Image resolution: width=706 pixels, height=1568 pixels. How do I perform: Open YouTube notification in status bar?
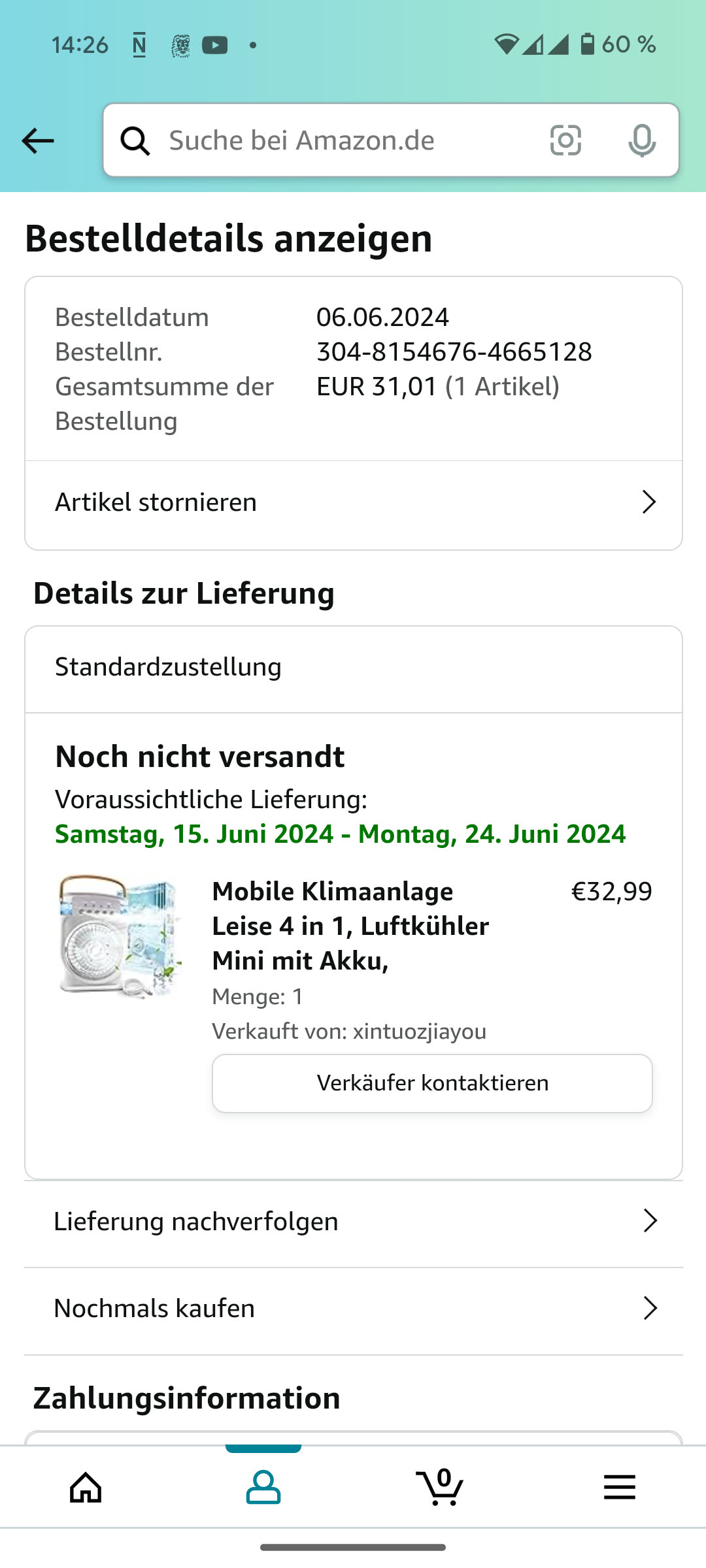coord(215,45)
